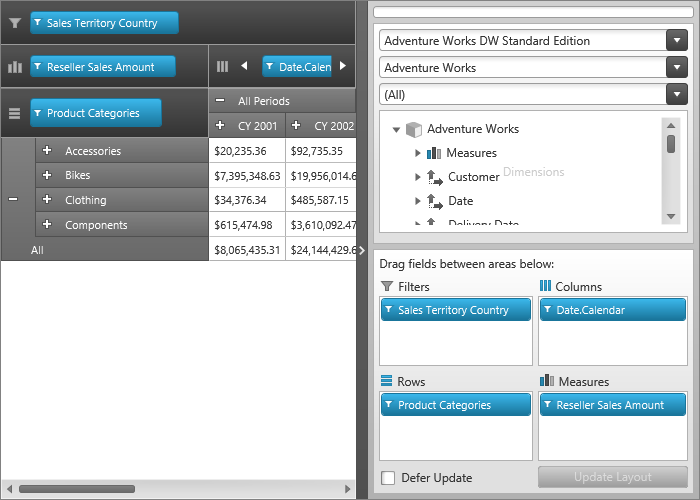Click Date.Calendar field in Columns list
This screenshot has width=700, height=500.
tap(612, 309)
